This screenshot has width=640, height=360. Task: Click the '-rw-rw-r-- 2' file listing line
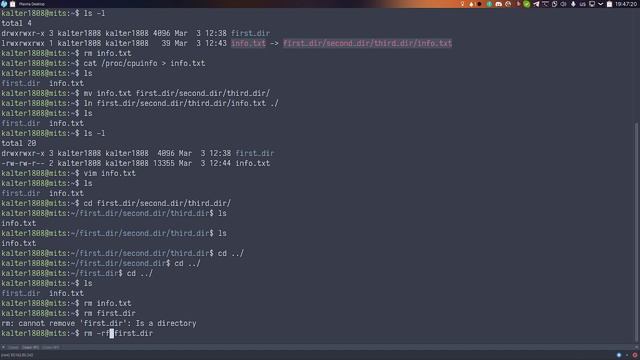point(136,163)
